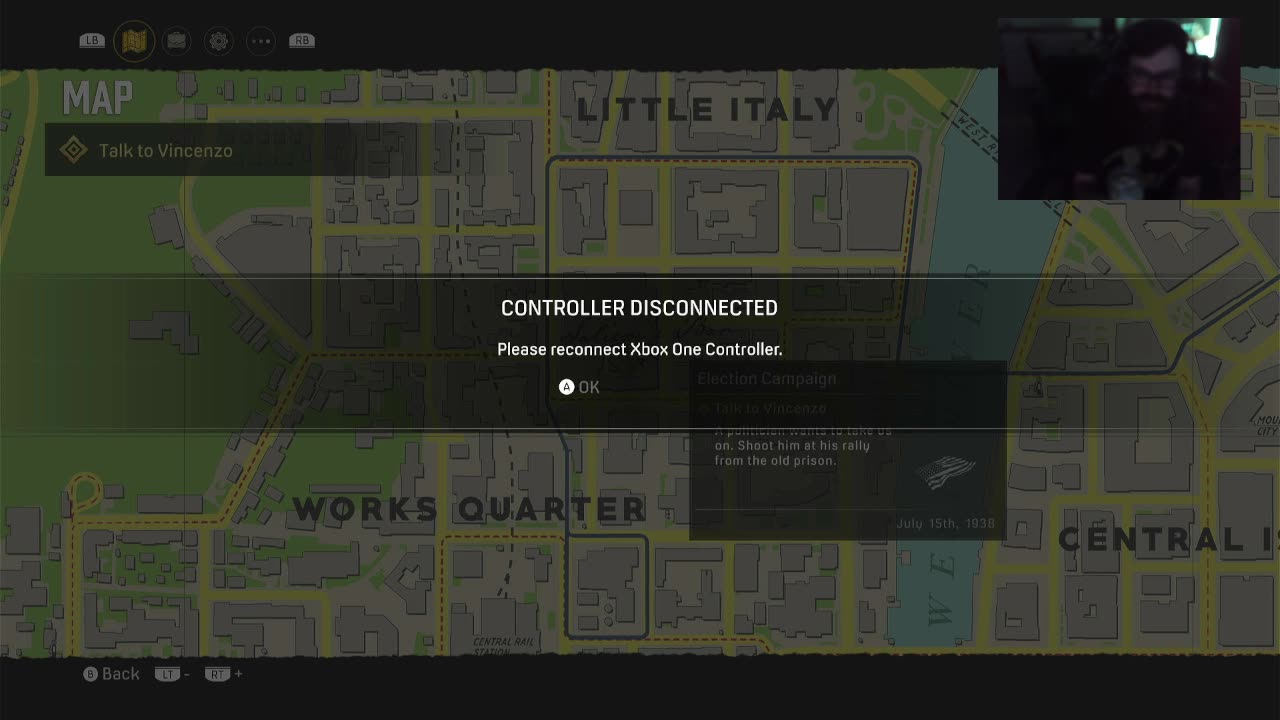The height and width of the screenshot is (720, 1280).
Task: Click Please reconnect Xbox One Controller message
Action: pyautogui.click(x=639, y=349)
